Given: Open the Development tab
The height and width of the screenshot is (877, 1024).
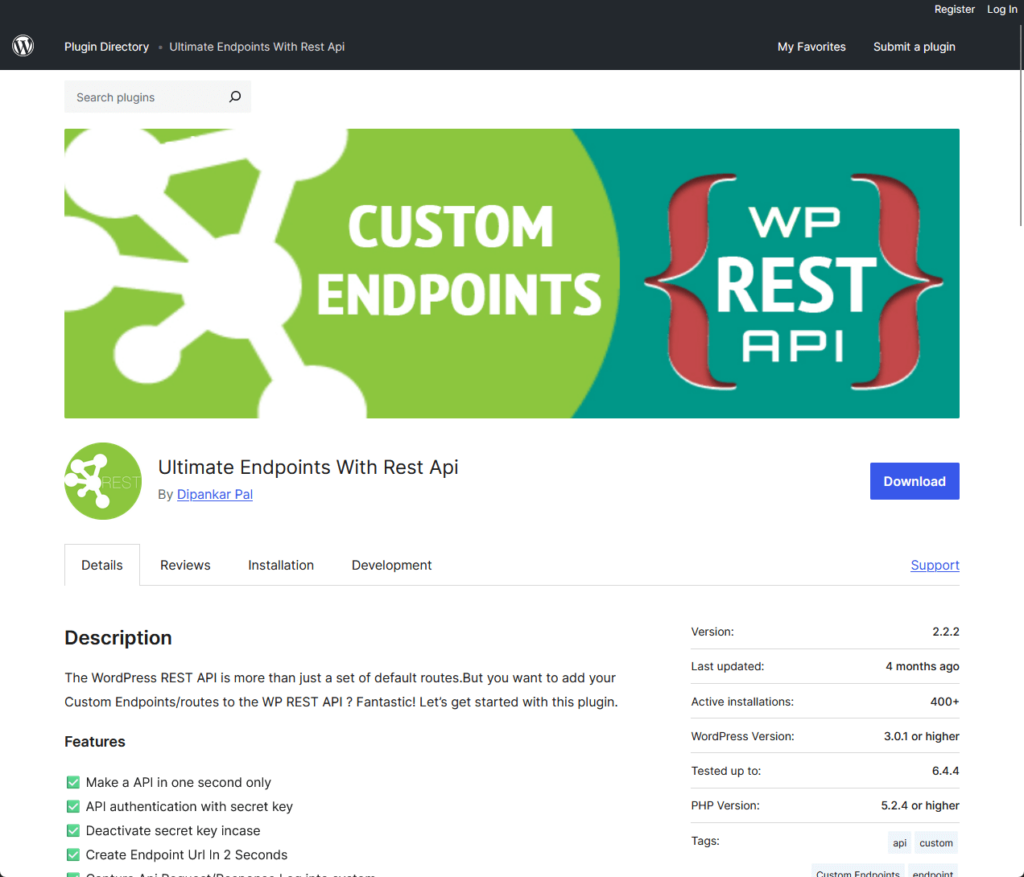Looking at the screenshot, I should (392, 565).
